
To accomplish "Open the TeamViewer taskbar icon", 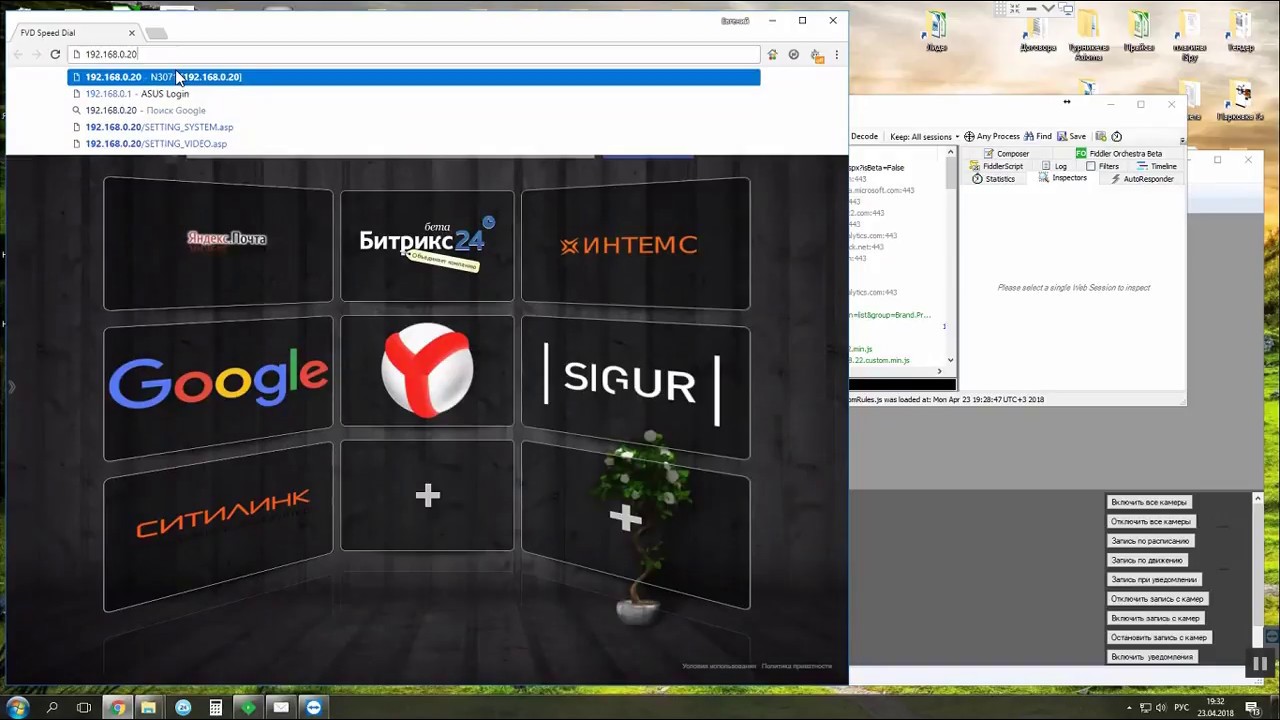I will pos(314,708).
